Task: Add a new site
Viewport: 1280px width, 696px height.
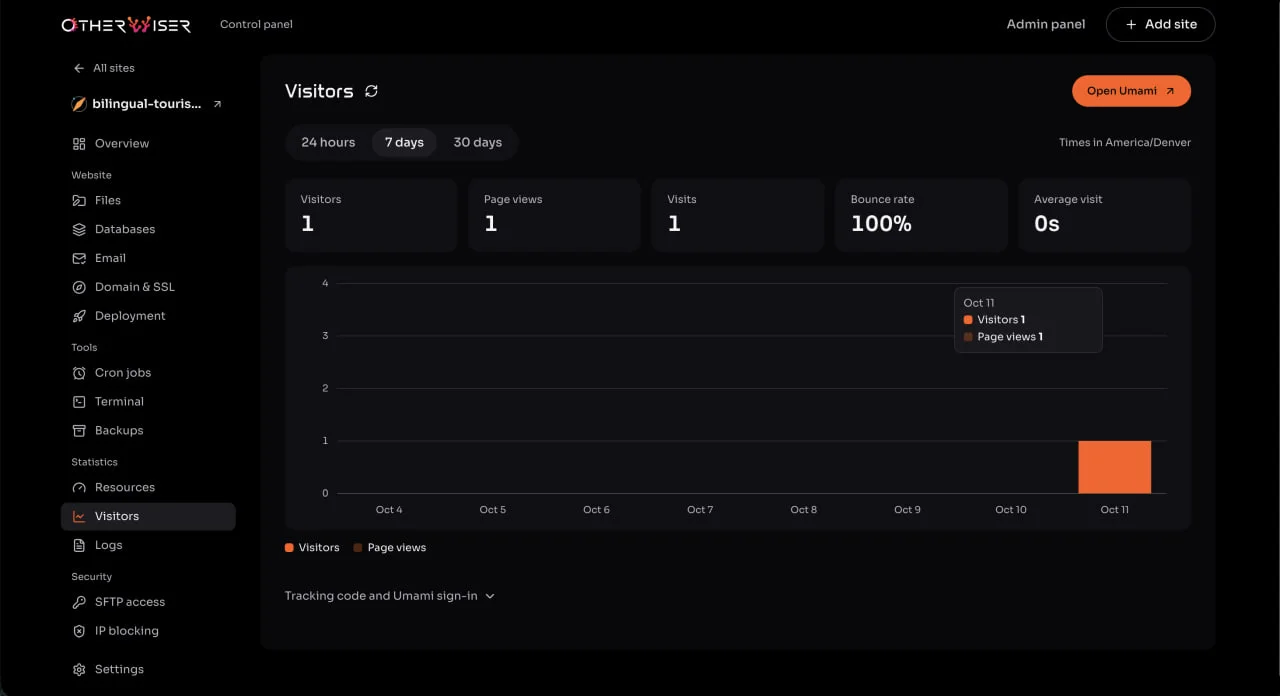Action: 1160,25
